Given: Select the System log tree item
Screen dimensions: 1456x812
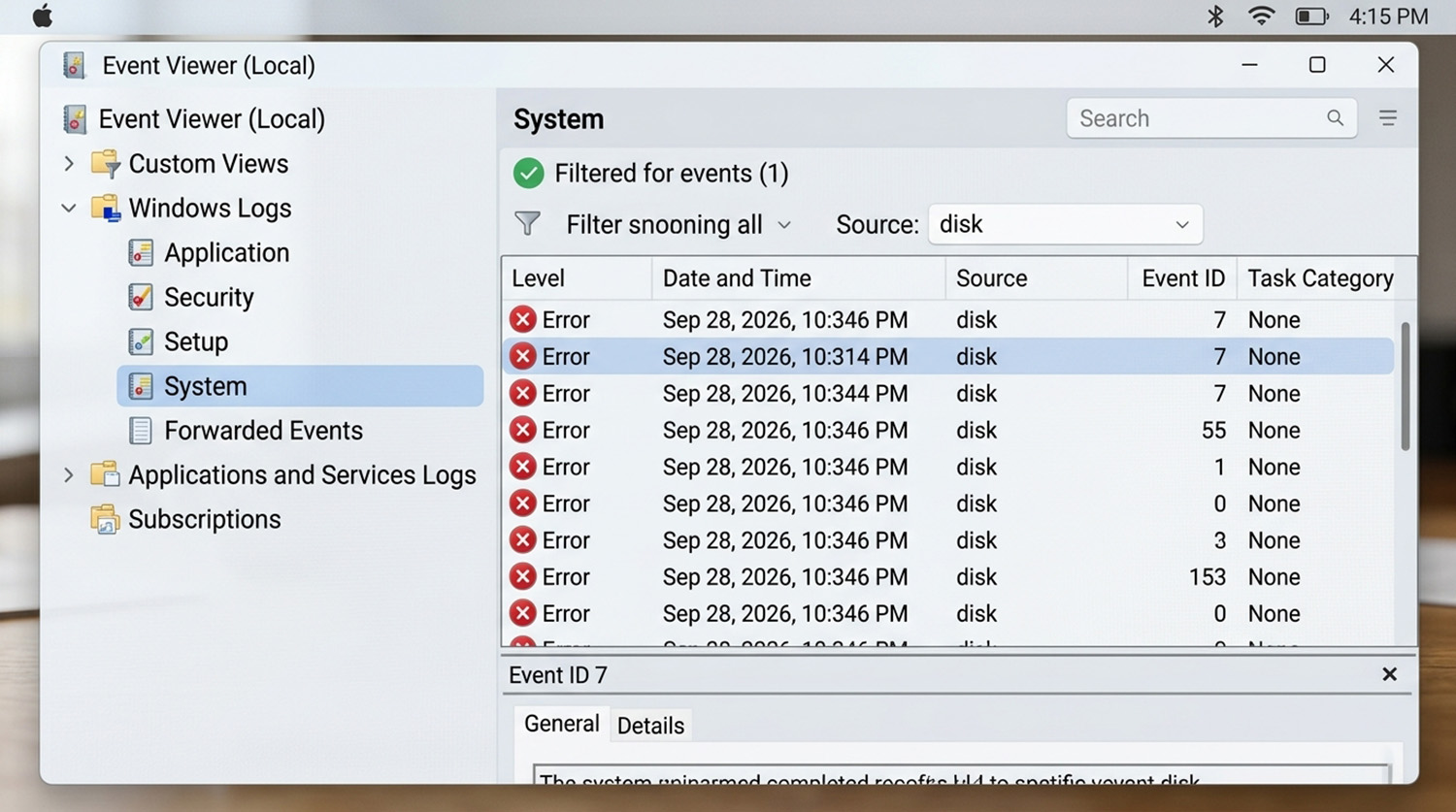Looking at the screenshot, I should pos(301,386).
